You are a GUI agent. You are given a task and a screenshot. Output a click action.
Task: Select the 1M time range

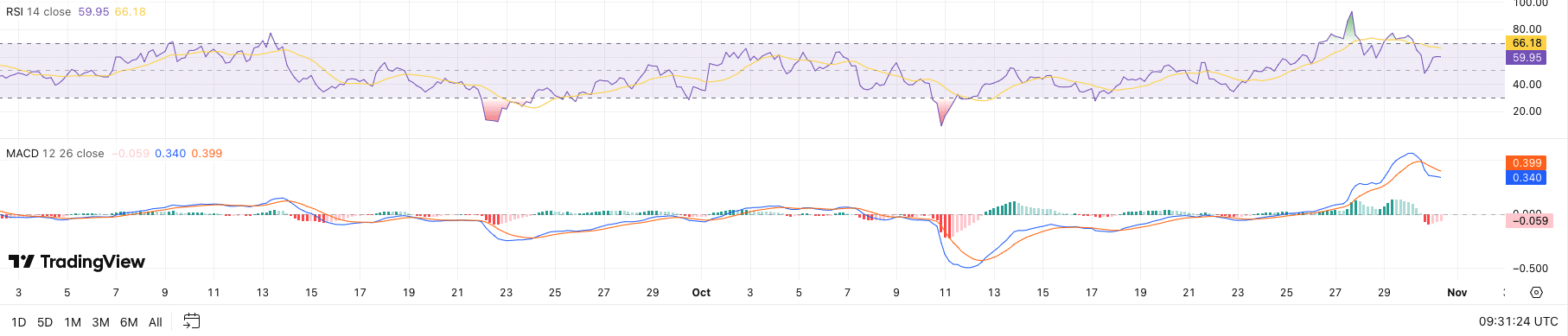tap(73, 322)
